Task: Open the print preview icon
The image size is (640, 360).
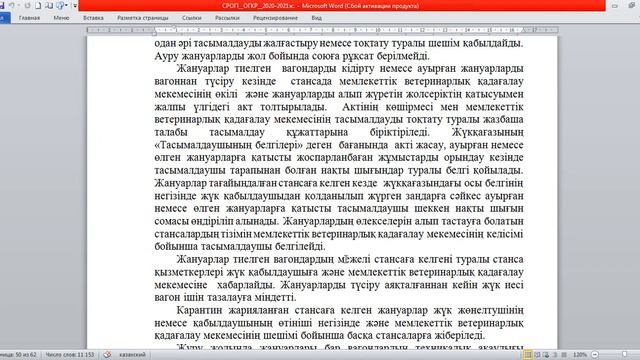Action: (49, 5)
